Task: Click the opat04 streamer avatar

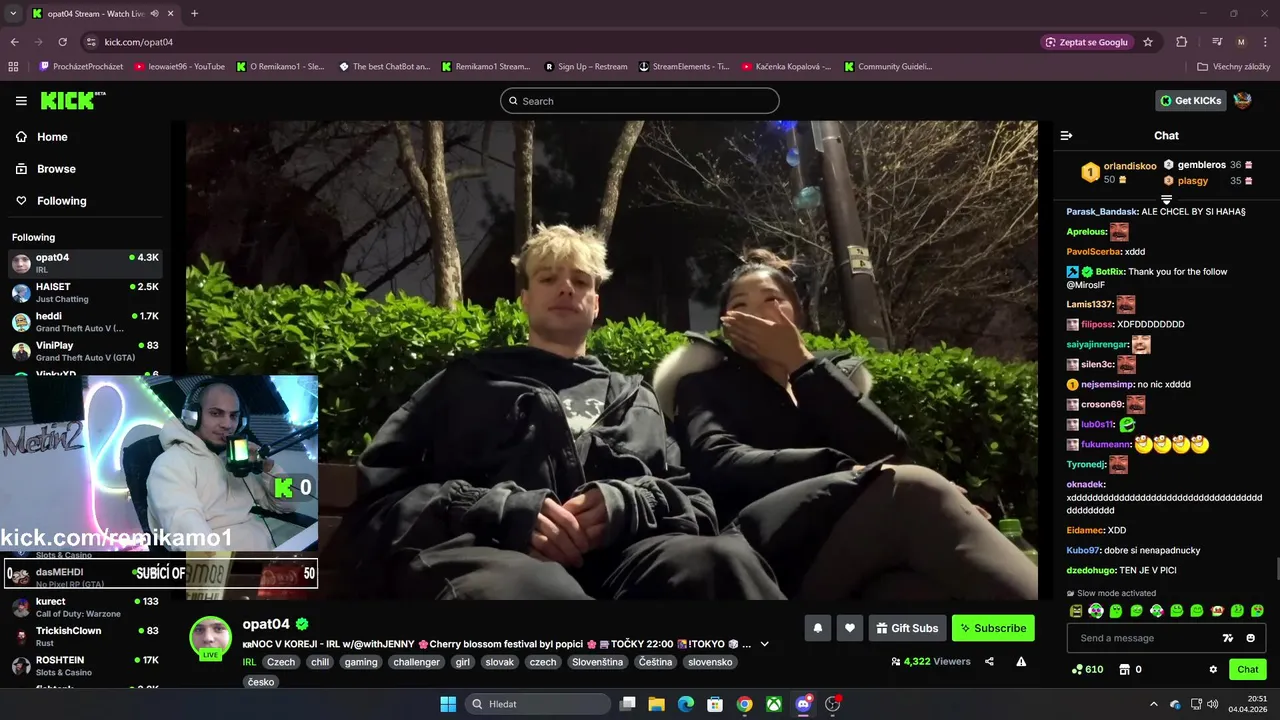Action: (x=211, y=637)
